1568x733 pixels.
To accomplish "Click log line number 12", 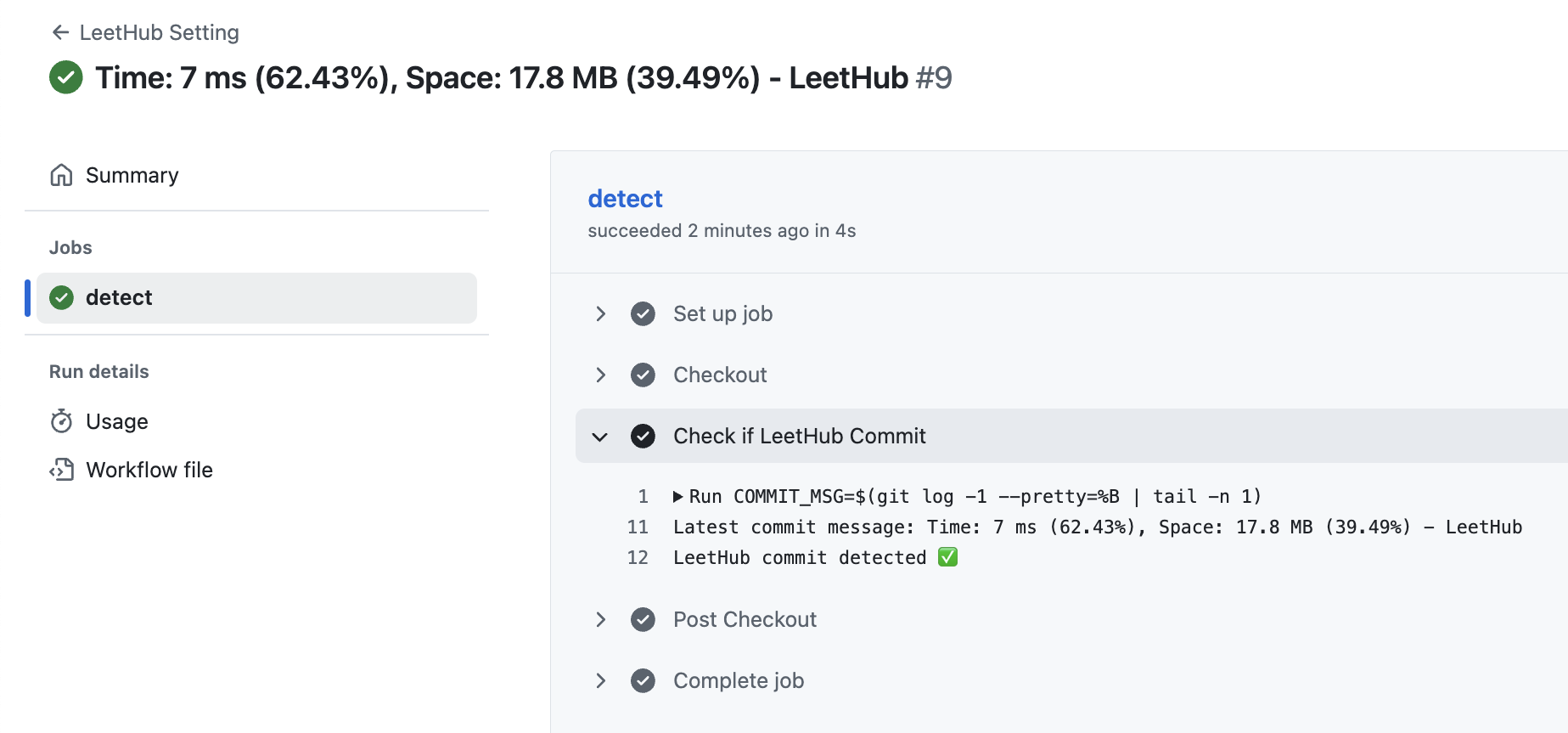I will pyautogui.click(x=638, y=558).
